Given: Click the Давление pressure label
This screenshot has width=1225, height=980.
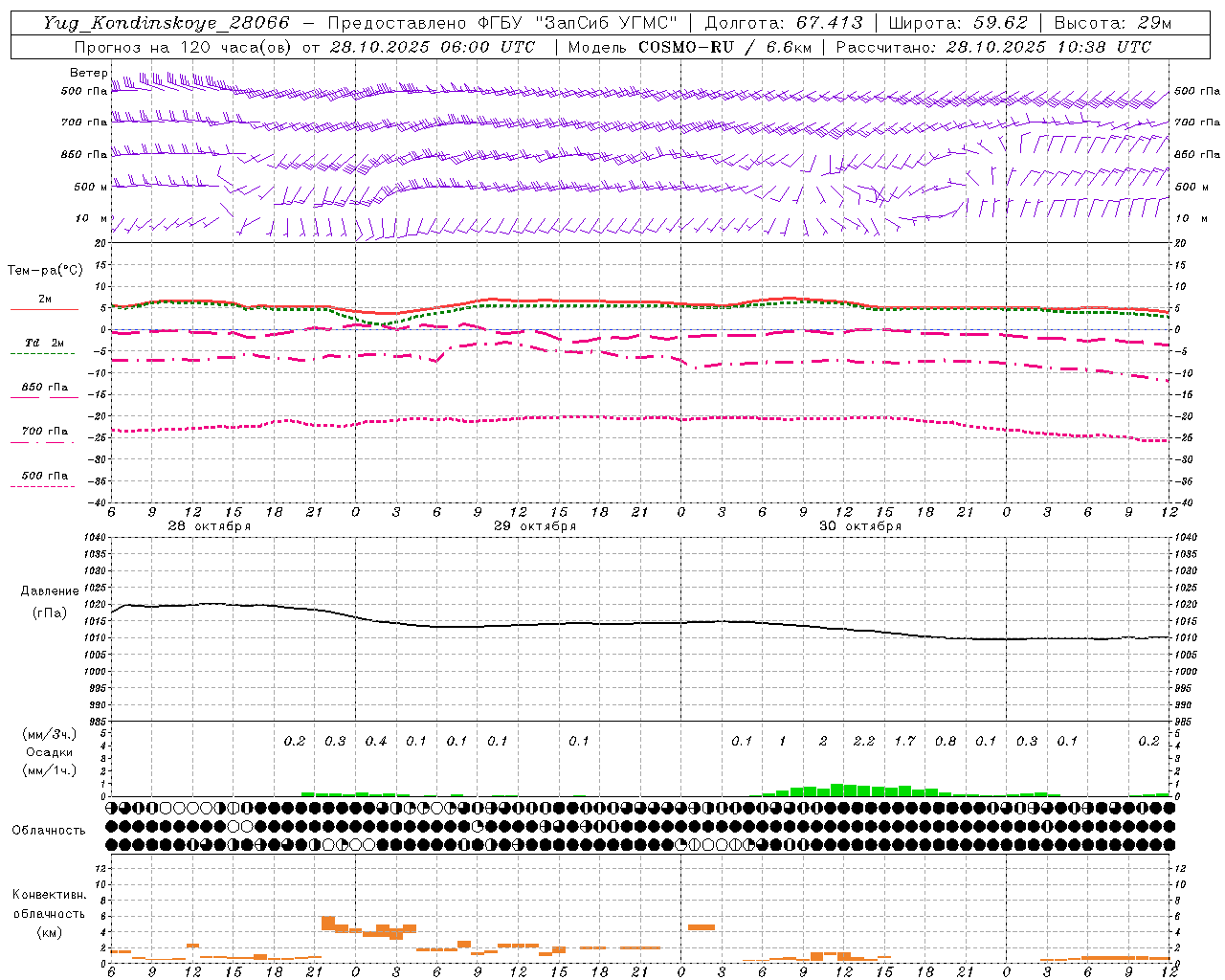Looking at the screenshot, I should pos(50,591).
